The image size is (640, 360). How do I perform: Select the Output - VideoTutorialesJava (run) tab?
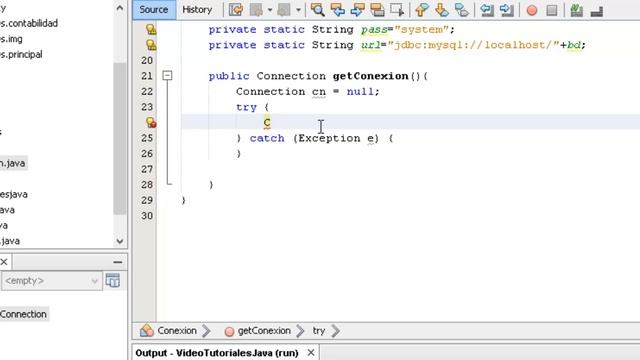pyautogui.click(x=217, y=353)
